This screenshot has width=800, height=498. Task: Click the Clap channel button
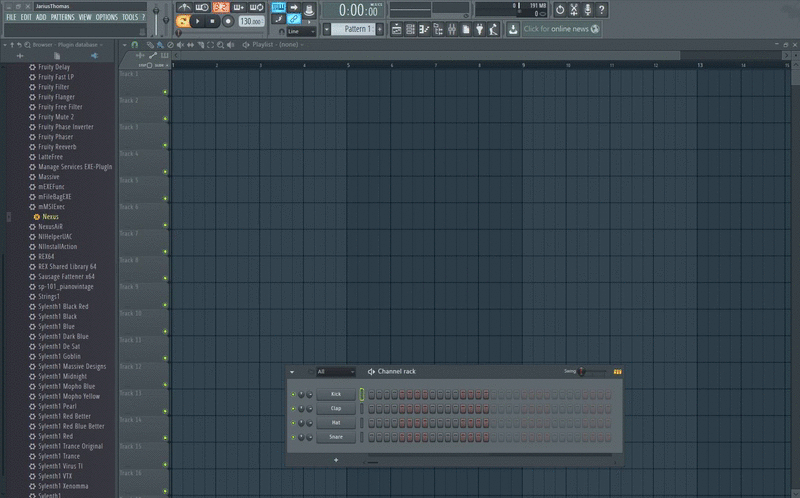[336, 409]
